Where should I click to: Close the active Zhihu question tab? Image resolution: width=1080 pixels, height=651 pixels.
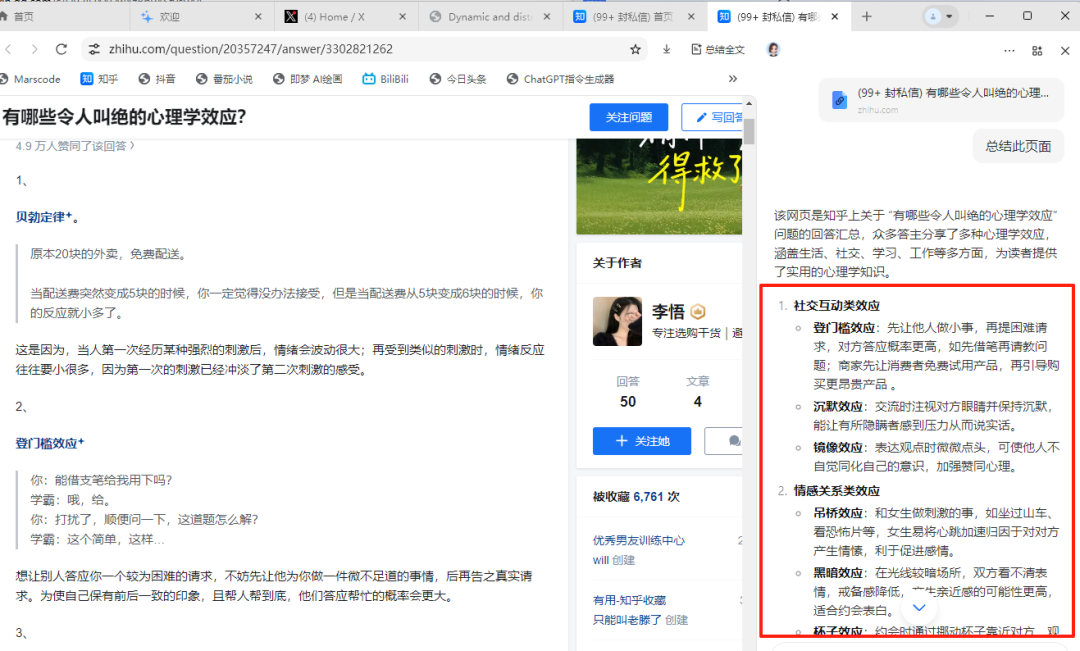pyautogui.click(x=835, y=17)
